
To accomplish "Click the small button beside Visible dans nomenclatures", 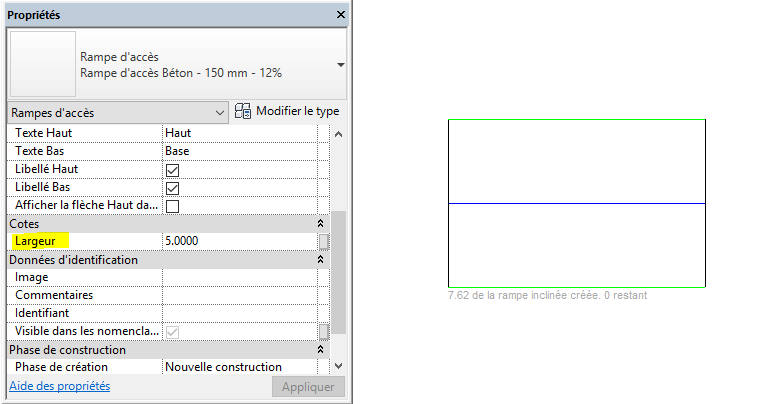I will tap(324, 332).
